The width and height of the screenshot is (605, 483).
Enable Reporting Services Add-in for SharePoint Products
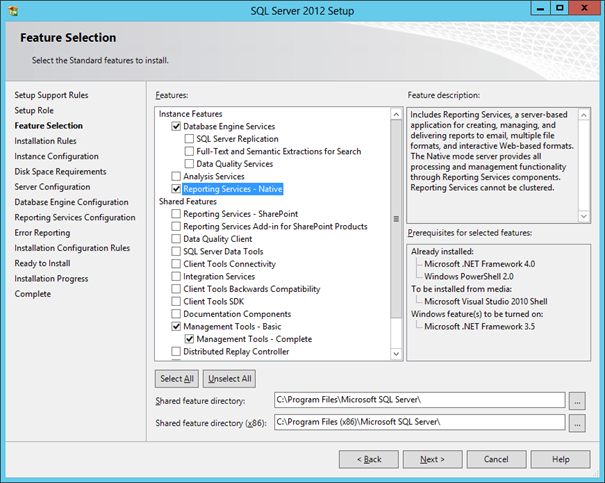[176, 226]
